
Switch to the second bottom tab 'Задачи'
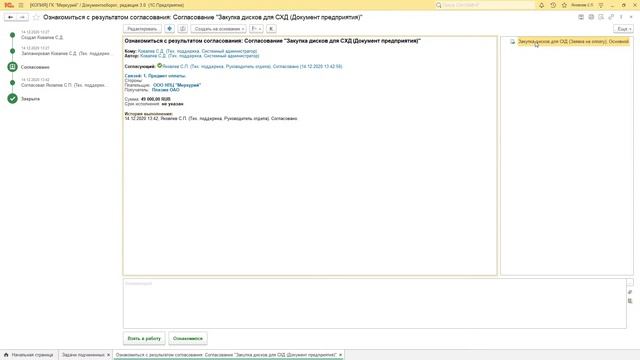(83, 355)
